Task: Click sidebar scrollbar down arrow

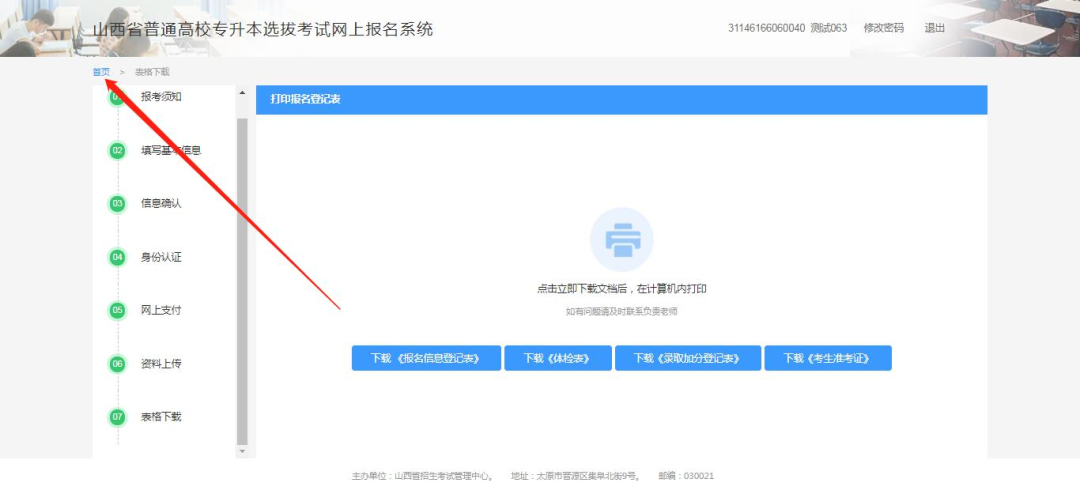Action: click(242, 451)
